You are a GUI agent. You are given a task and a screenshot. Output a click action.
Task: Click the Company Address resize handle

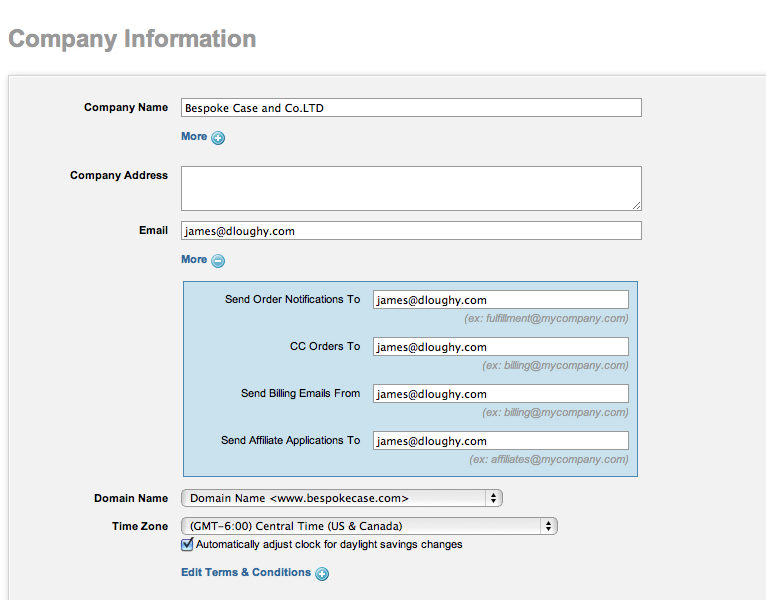pyautogui.click(x=637, y=206)
